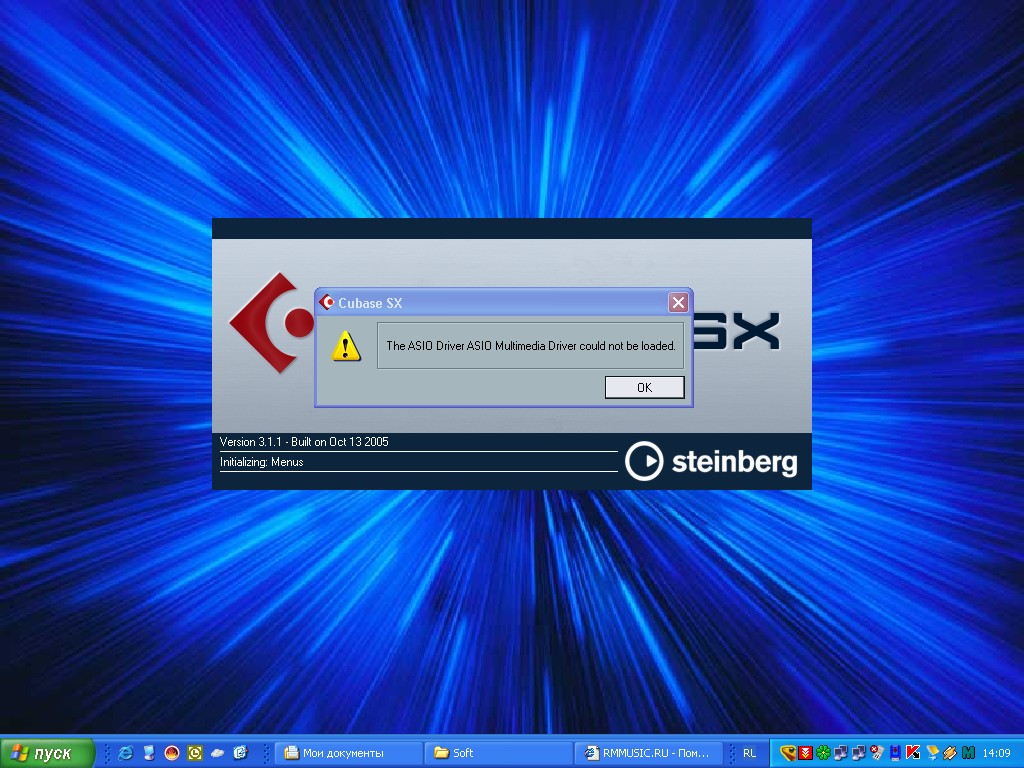Click the steinberg logo on the splash screen
Image resolution: width=1024 pixels, height=768 pixels.
pyautogui.click(x=711, y=461)
